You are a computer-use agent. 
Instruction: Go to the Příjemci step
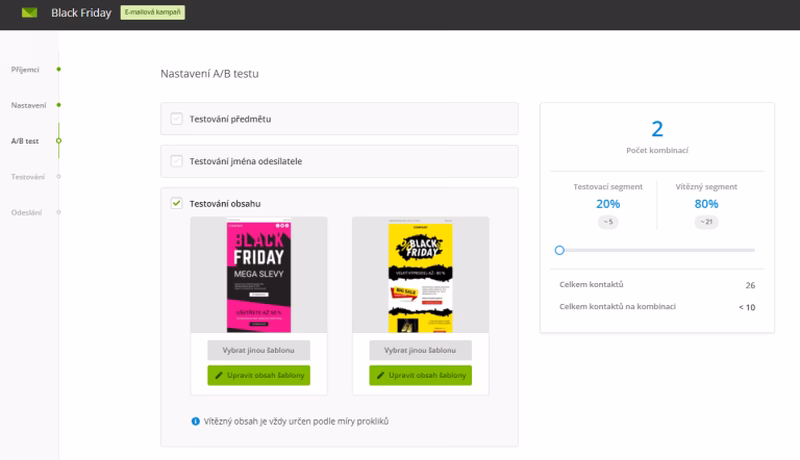click(x=25, y=69)
